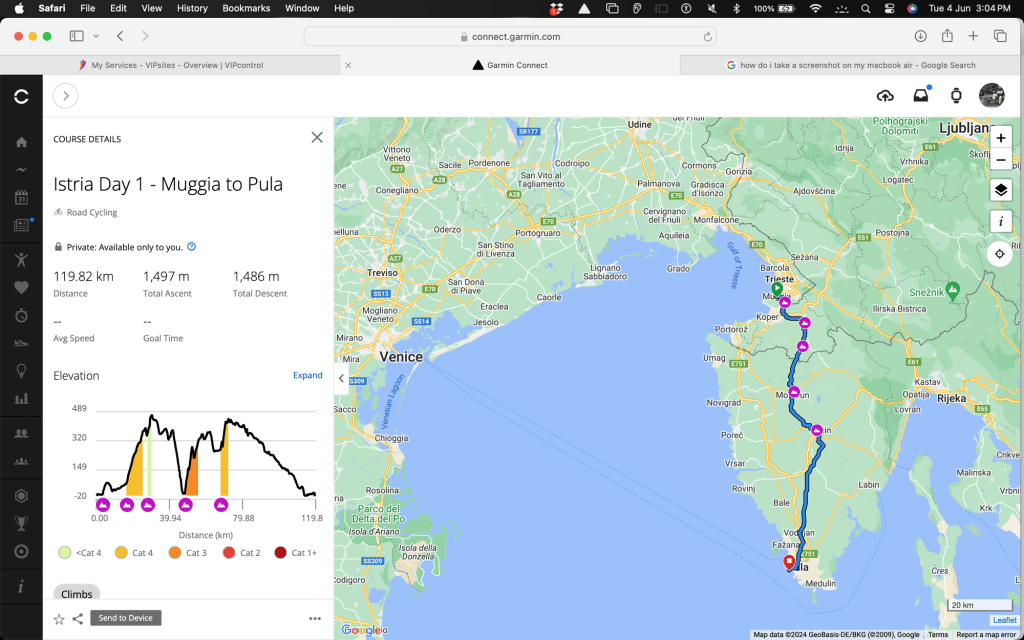1024x640 pixels.
Task: Click the Send to Device button
Action: (126, 618)
